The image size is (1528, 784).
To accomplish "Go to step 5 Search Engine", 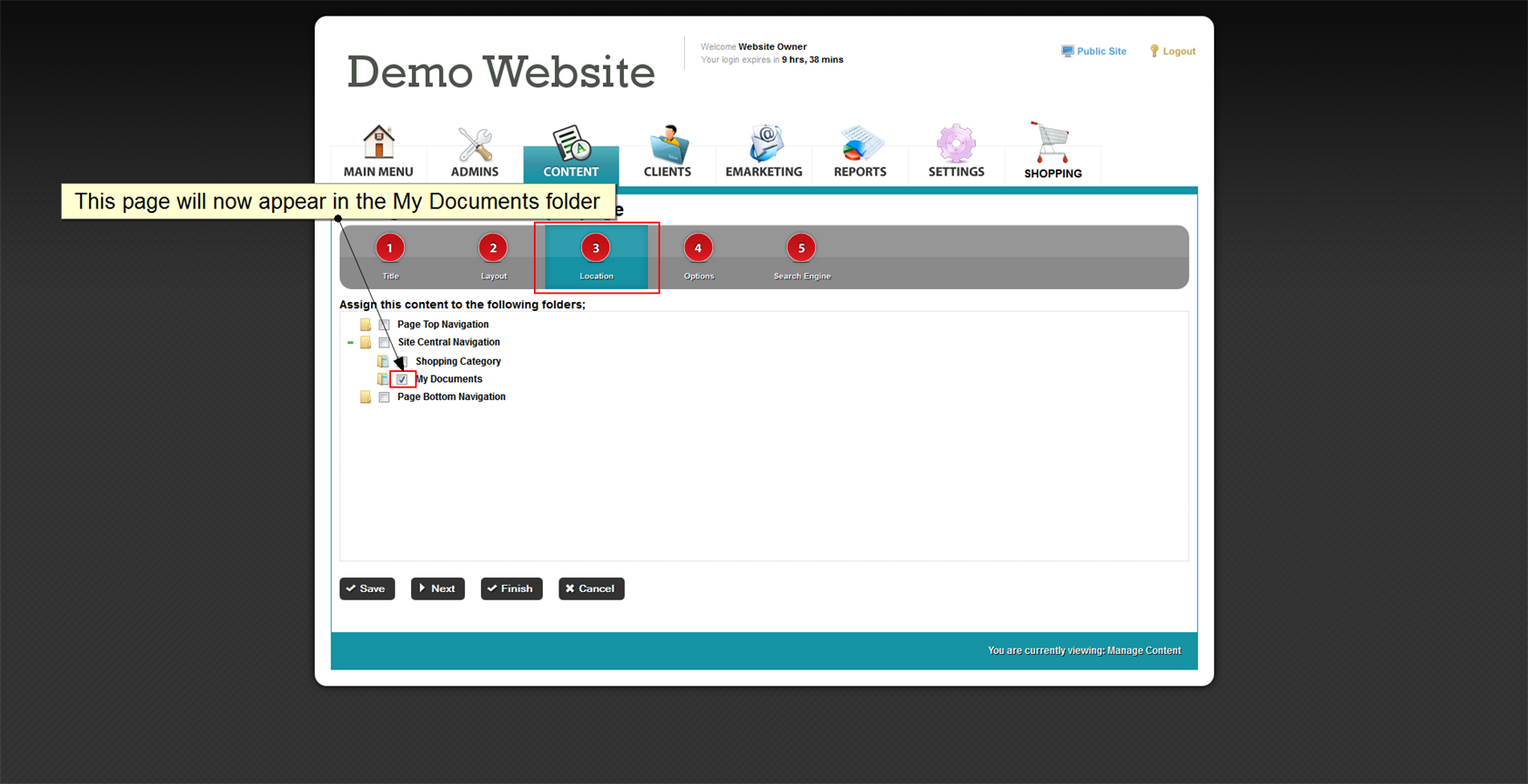I will (801, 248).
